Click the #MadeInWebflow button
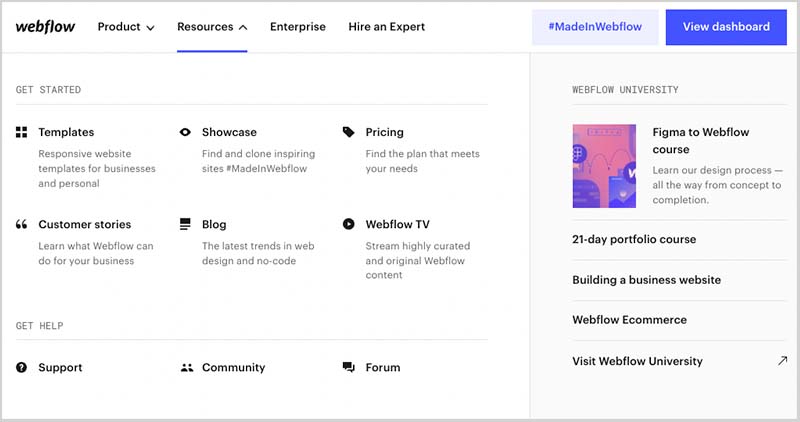 pyautogui.click(x=595, y=27)
